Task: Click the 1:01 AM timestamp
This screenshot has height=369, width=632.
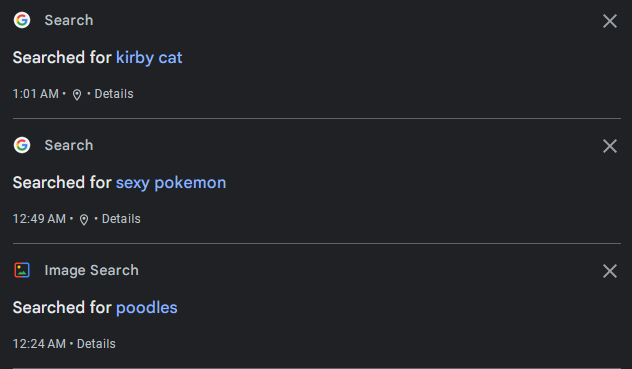Action: 35,94
